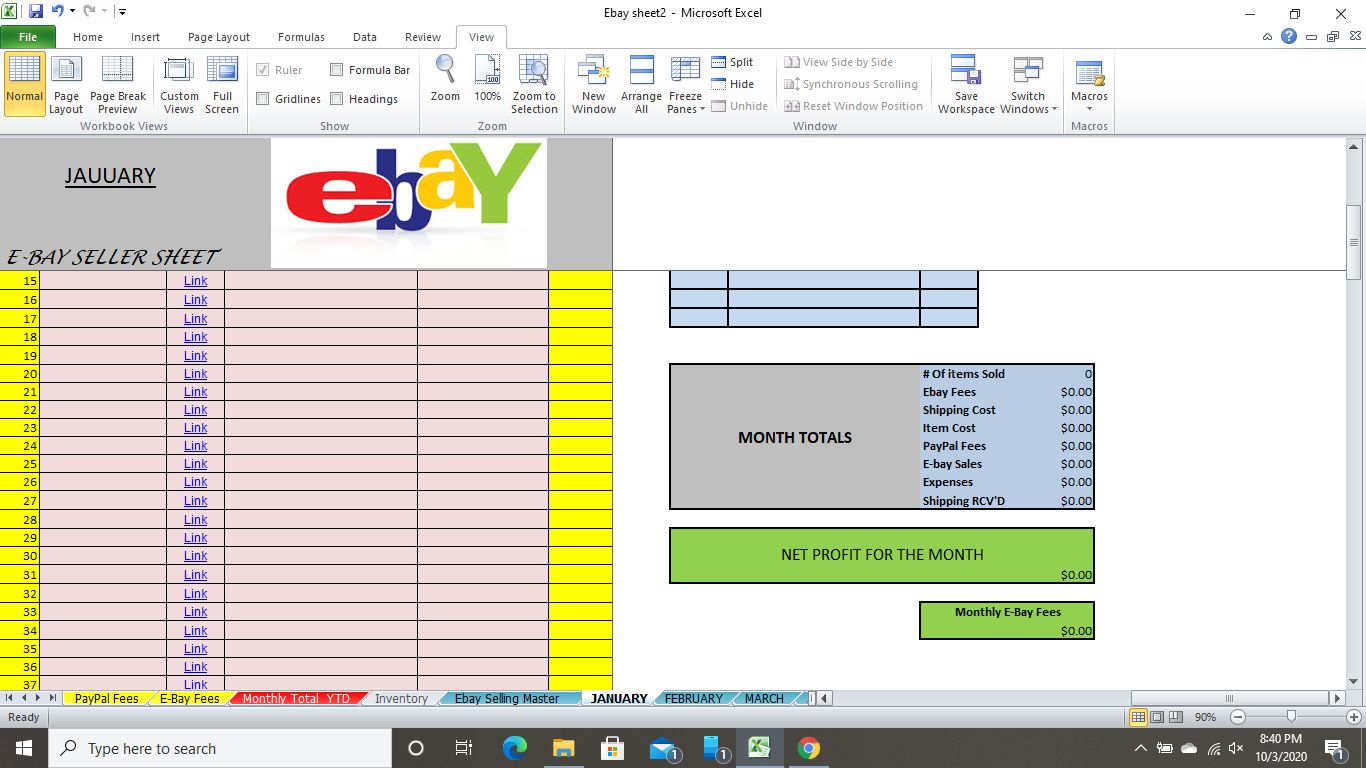Image resolution: width=1366 pixels, height=768 pixels.
Task: Open Link in row 36
Action: click(196, 666)
